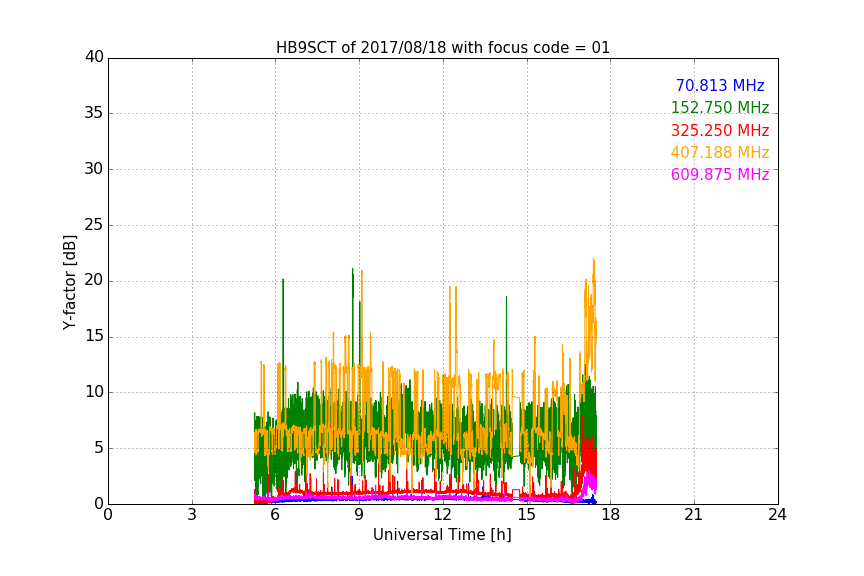
Task: Select the 152.750 MHz legend label
Action: pyautogui.click(x=720, y=107)
